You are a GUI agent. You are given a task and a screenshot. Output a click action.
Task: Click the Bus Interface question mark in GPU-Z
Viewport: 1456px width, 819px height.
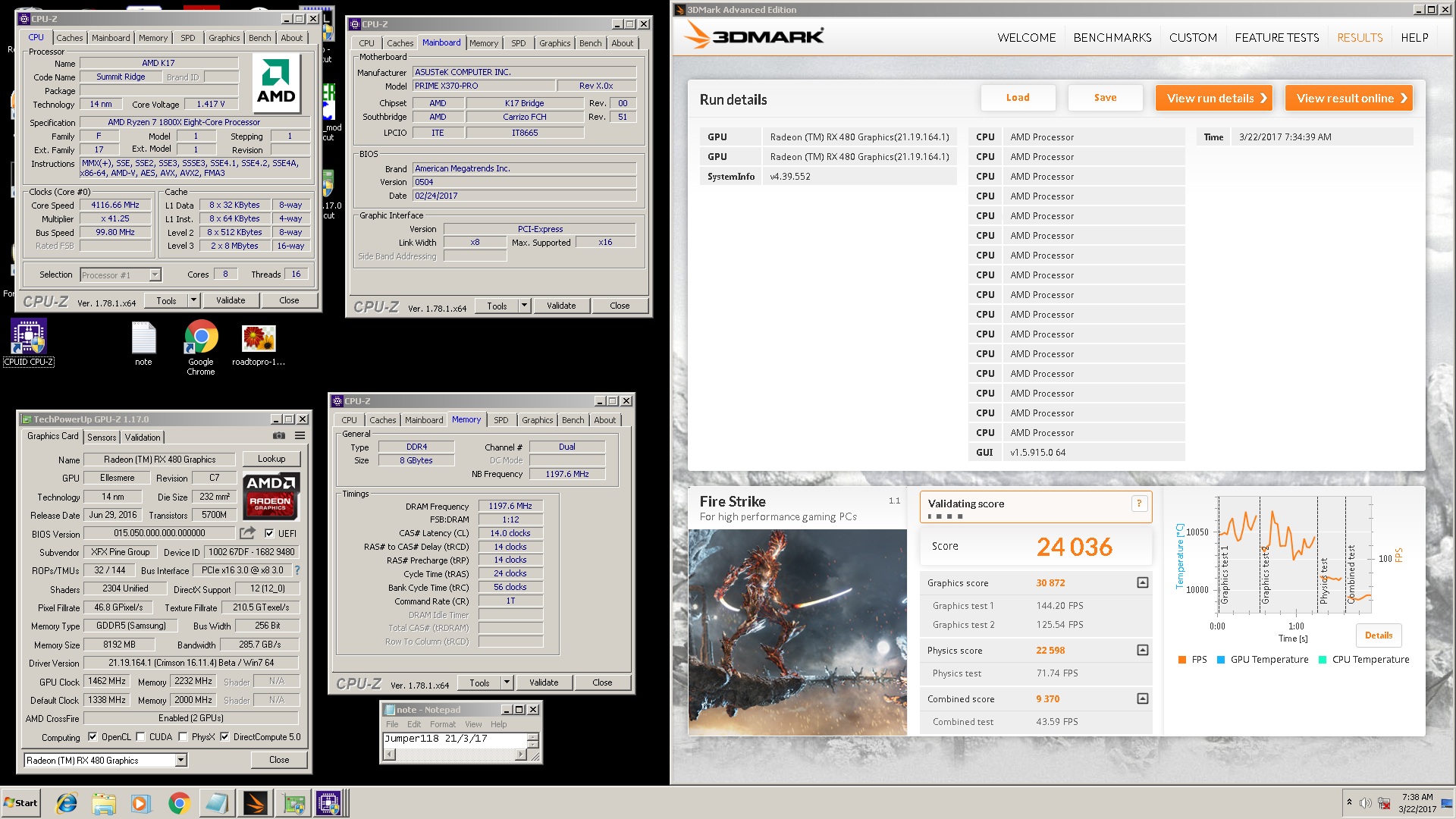tap(297, 570)
